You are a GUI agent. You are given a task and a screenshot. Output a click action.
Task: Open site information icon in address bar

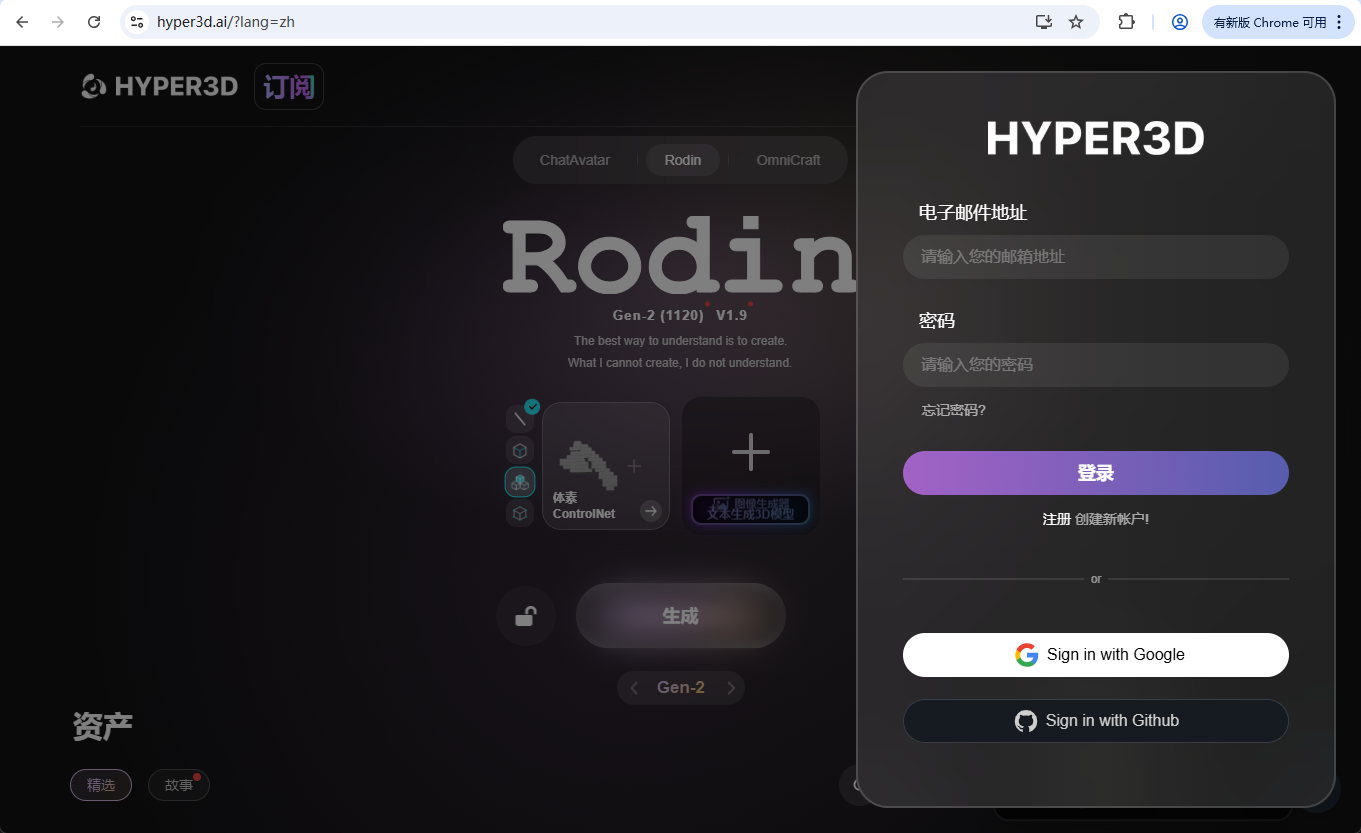point(138,22)
